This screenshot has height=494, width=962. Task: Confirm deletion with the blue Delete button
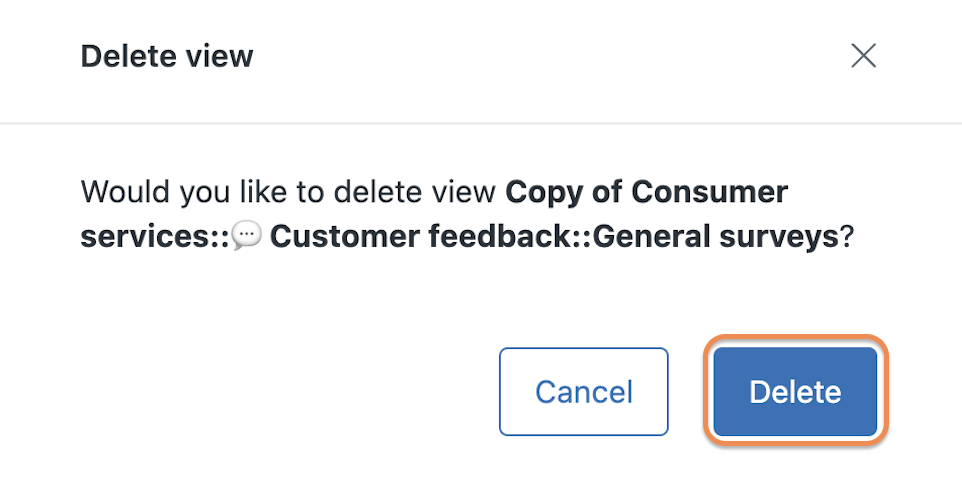[795, 392]
